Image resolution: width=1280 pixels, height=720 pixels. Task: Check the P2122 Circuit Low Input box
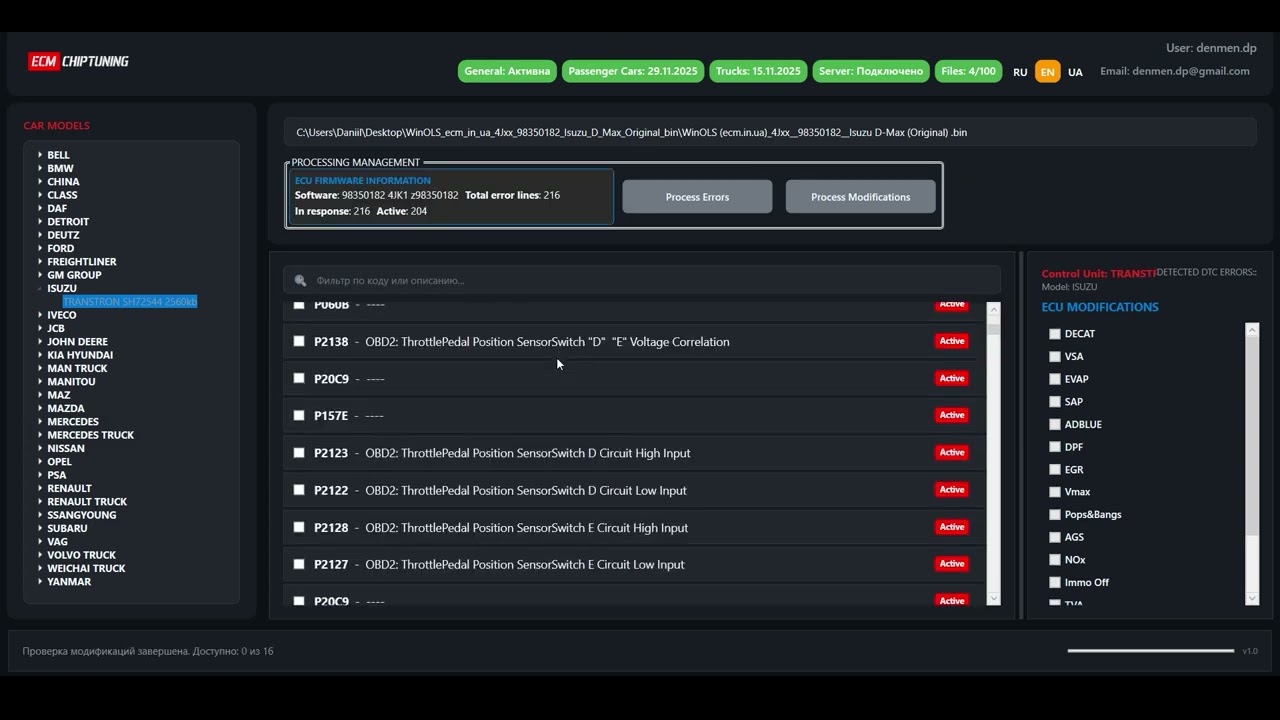(299, 489)
